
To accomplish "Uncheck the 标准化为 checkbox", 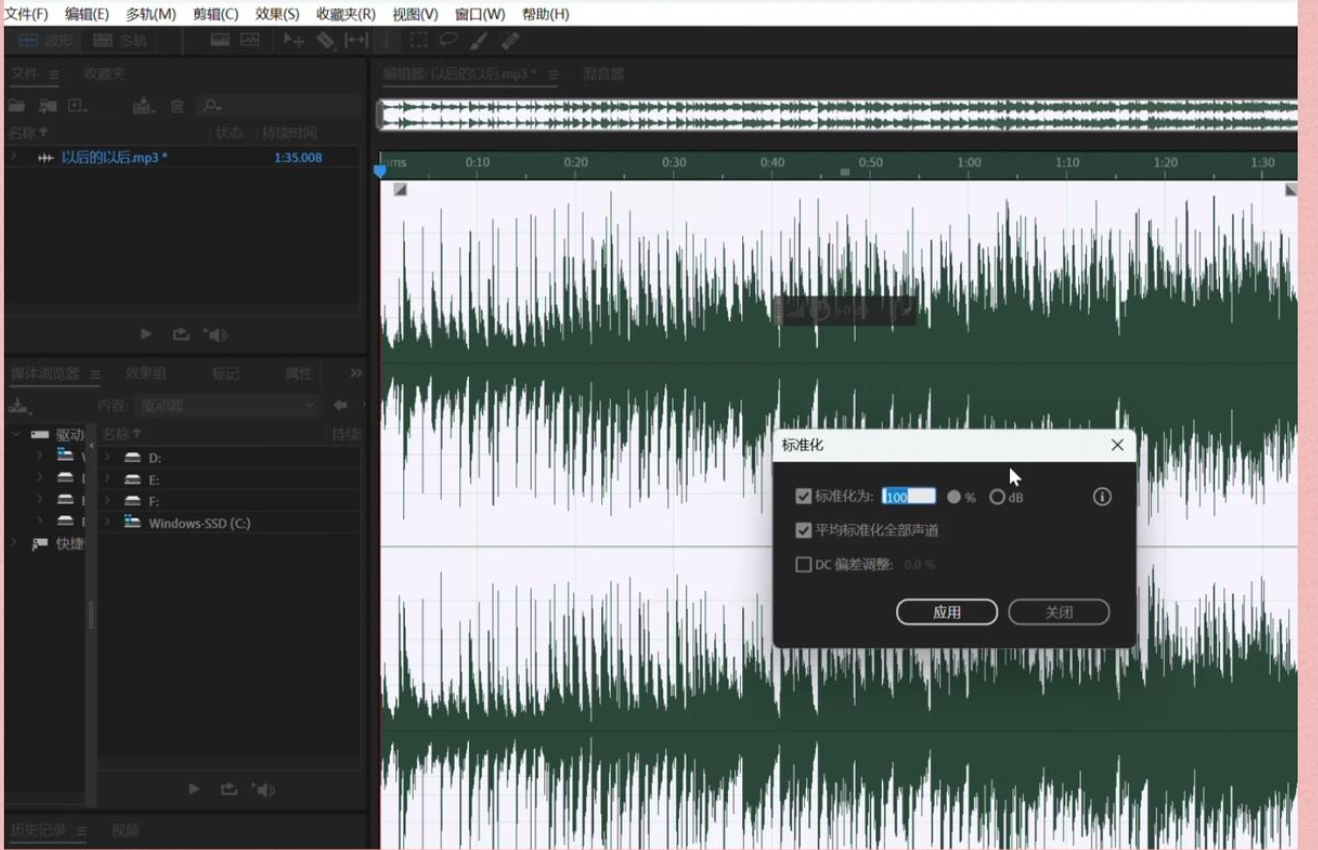I will click(803, 497).
